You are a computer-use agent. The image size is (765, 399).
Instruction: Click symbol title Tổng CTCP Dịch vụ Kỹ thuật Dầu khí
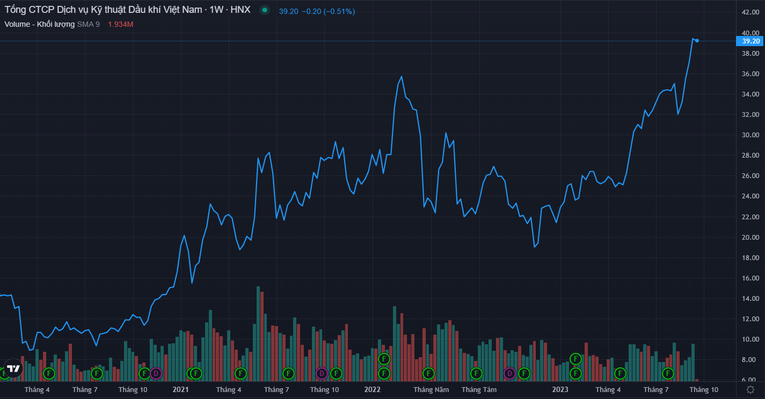pos(103,10)
